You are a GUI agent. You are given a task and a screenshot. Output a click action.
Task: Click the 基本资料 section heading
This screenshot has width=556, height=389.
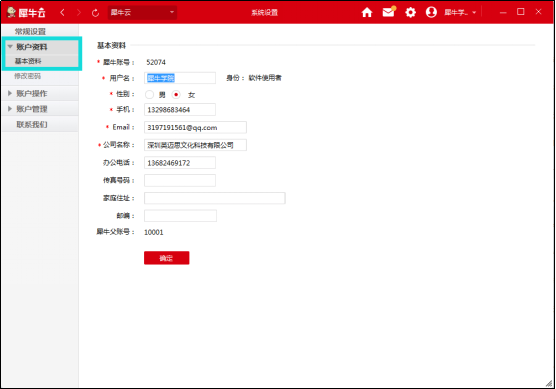(x=112, y=45)
